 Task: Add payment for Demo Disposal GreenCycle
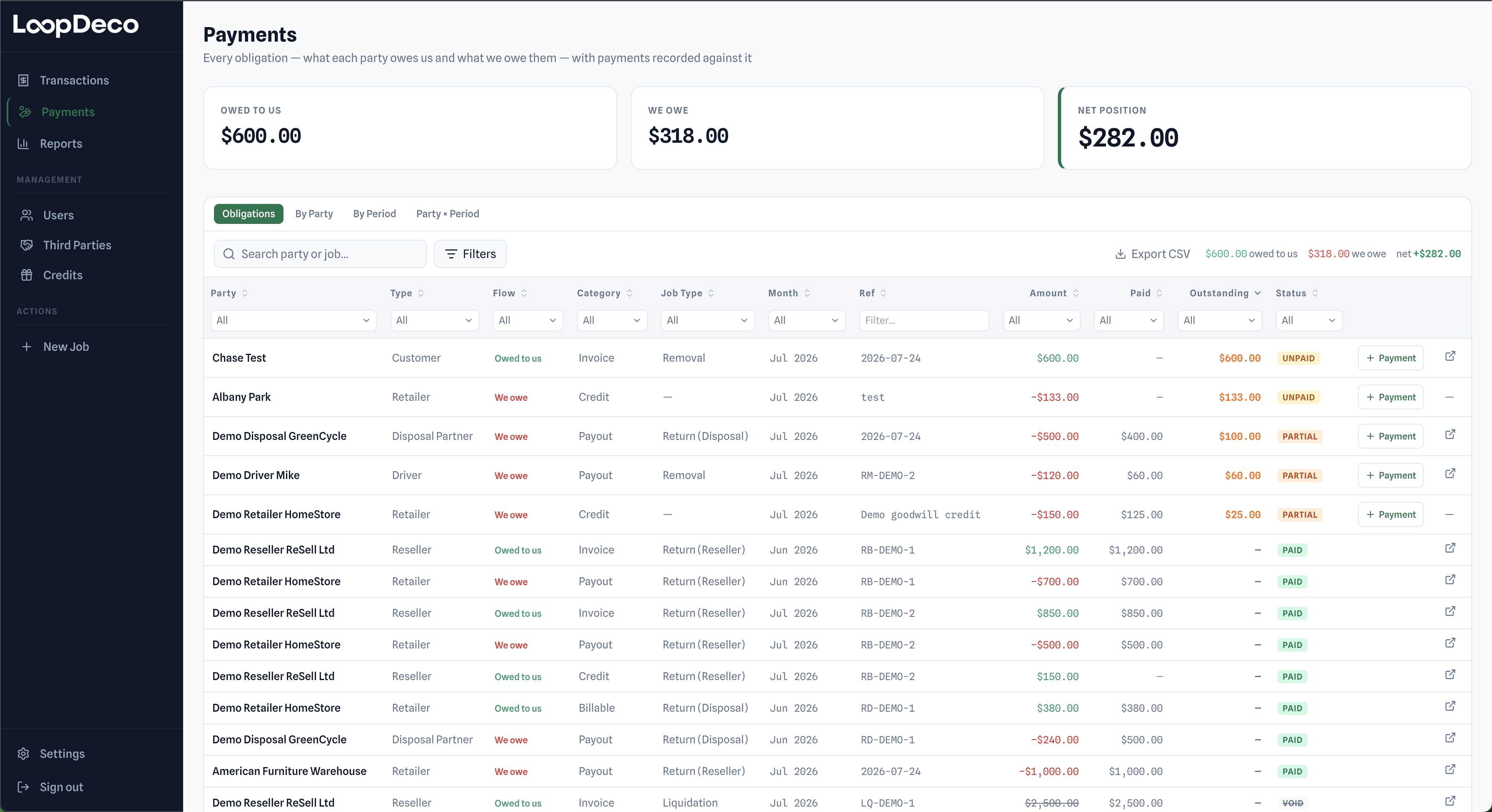tap(1390, 436)
